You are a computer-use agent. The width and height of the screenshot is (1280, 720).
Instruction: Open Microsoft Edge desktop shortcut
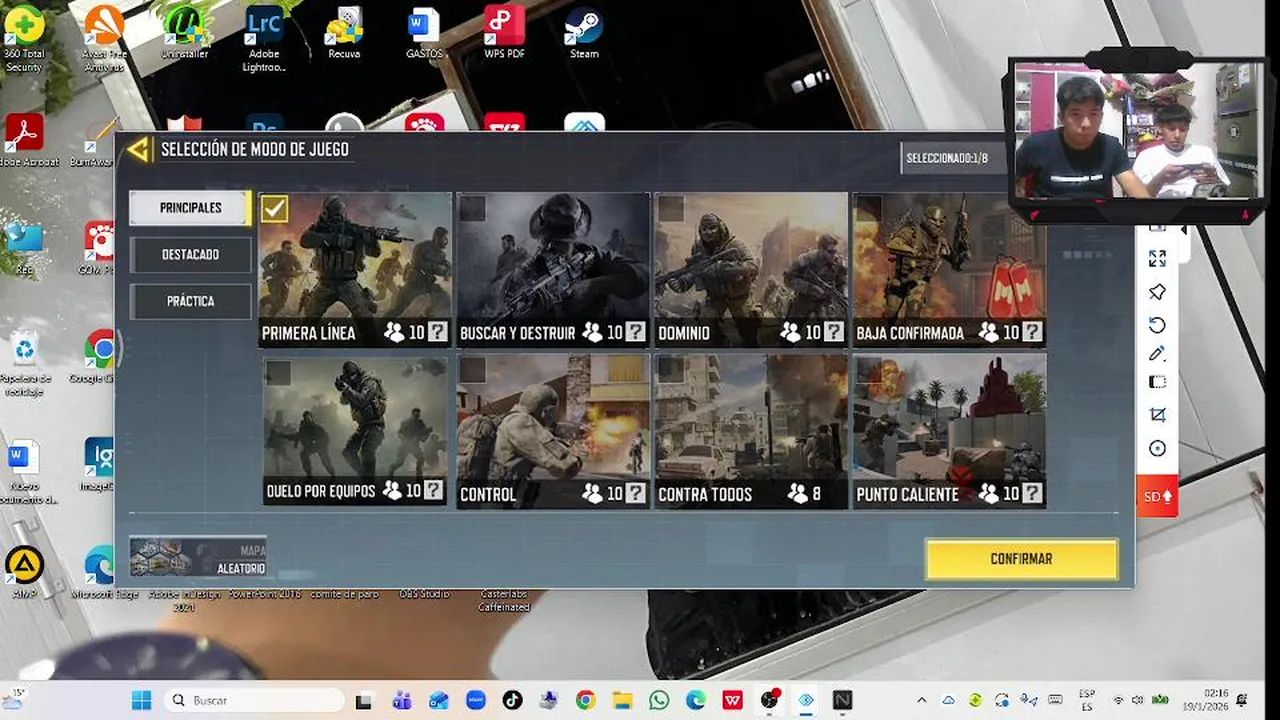100,573
